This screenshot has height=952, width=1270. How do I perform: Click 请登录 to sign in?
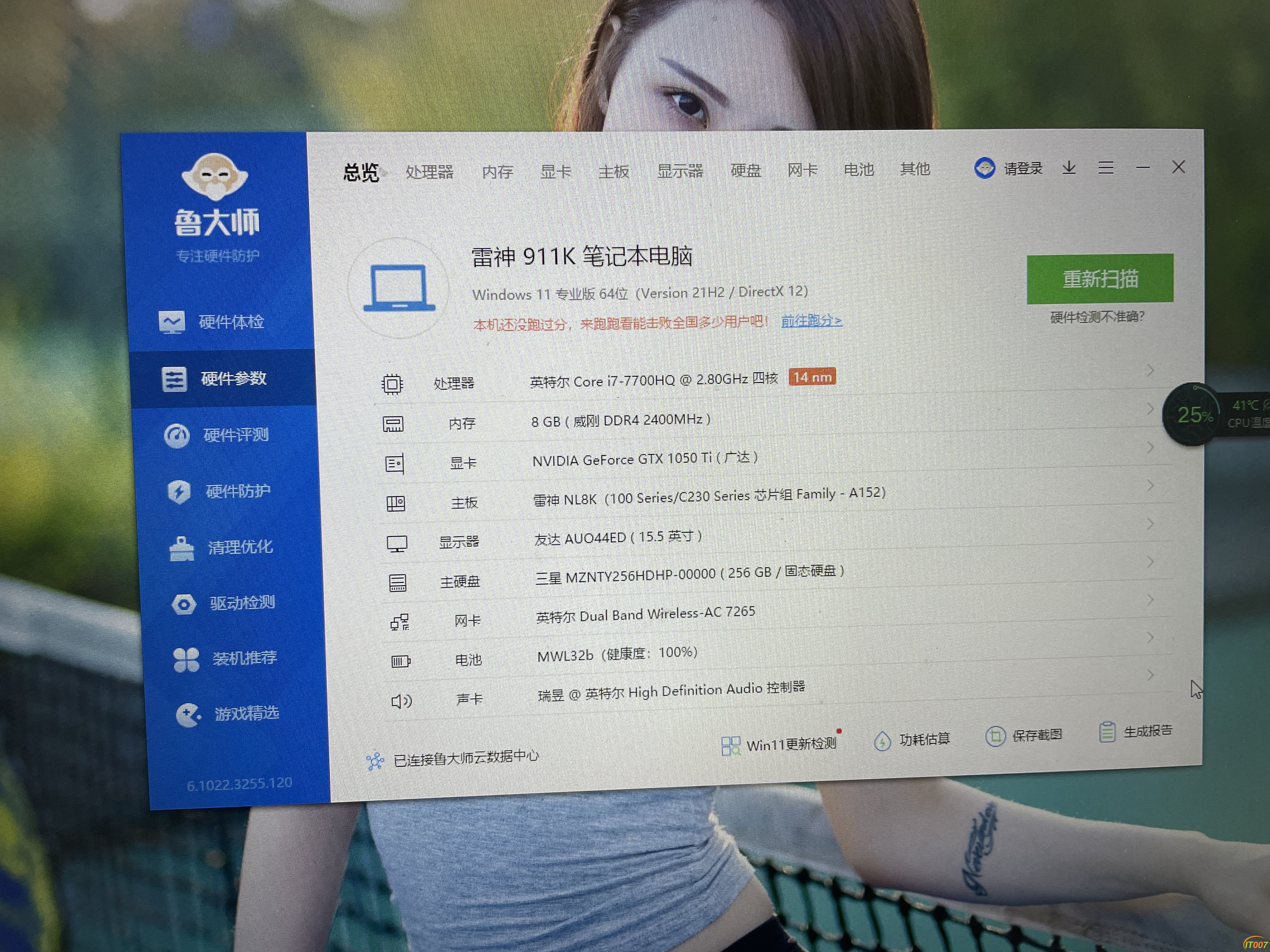point(1023,168)
